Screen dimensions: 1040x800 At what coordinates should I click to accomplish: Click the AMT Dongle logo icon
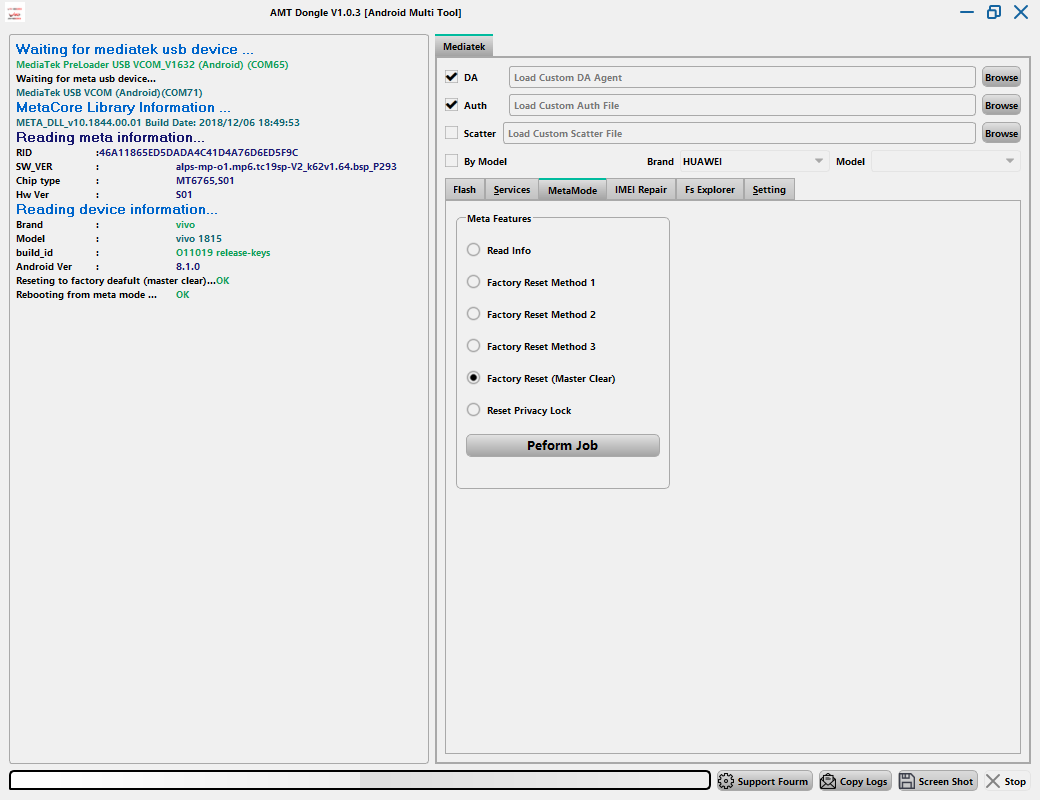pyautogui.click(x=16, y=12)
